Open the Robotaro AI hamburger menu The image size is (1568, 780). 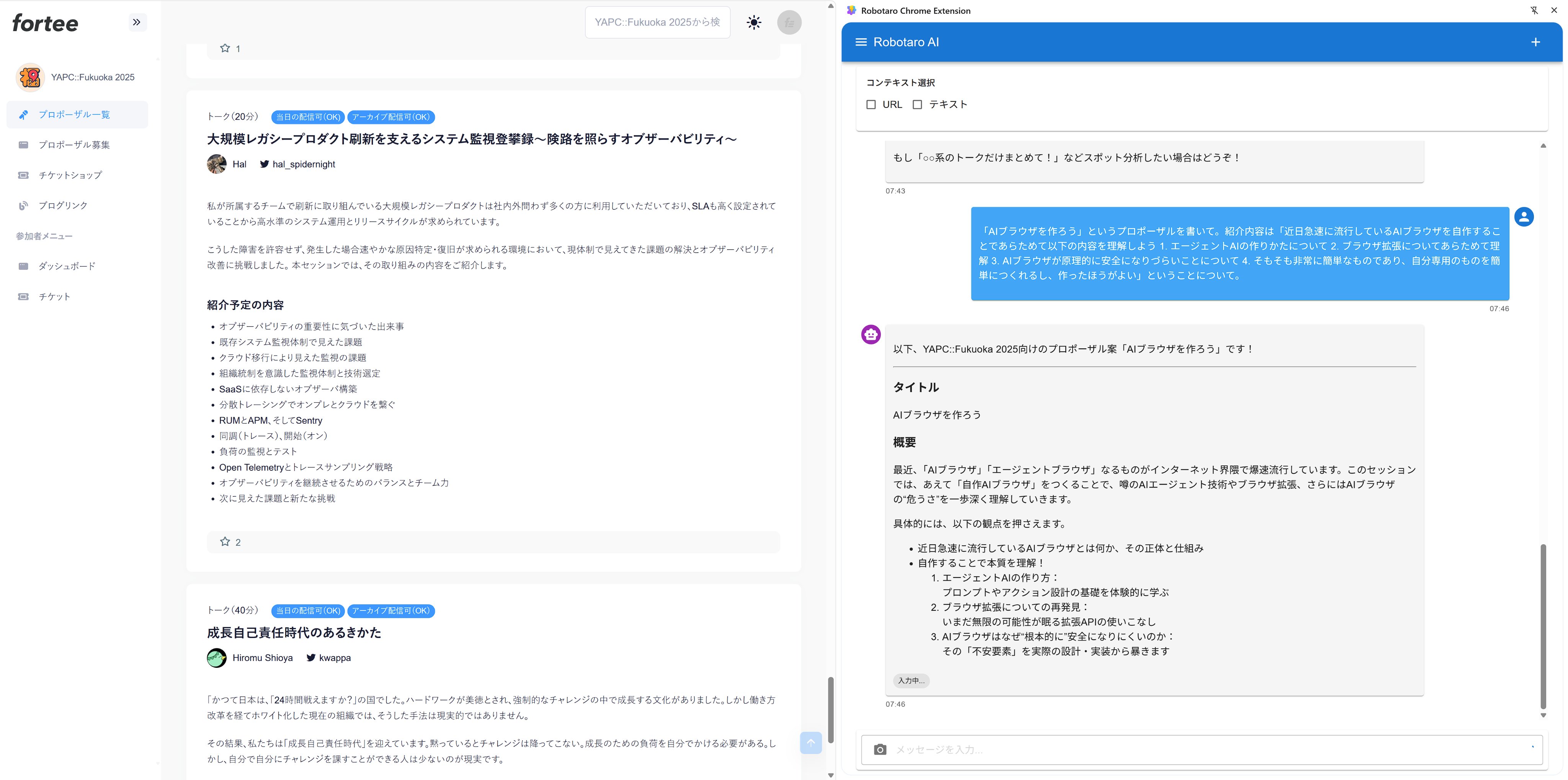coord(861,42)
